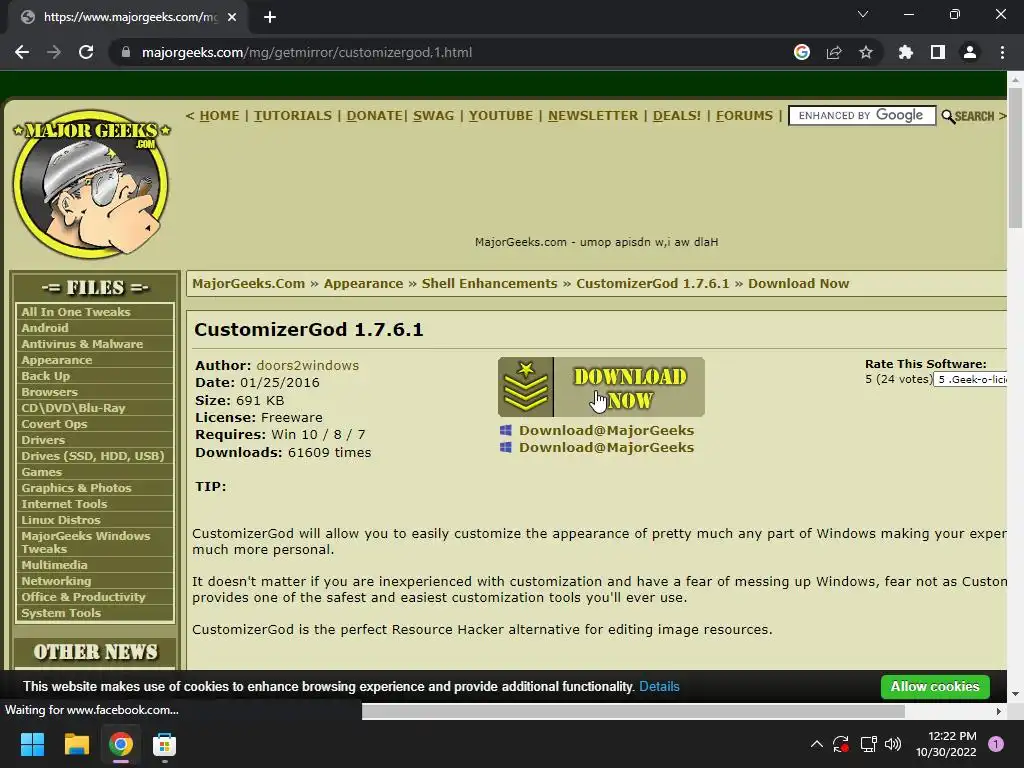Go back to the previous page
This screenshot has width=1024, height=768.
(22, 52)
